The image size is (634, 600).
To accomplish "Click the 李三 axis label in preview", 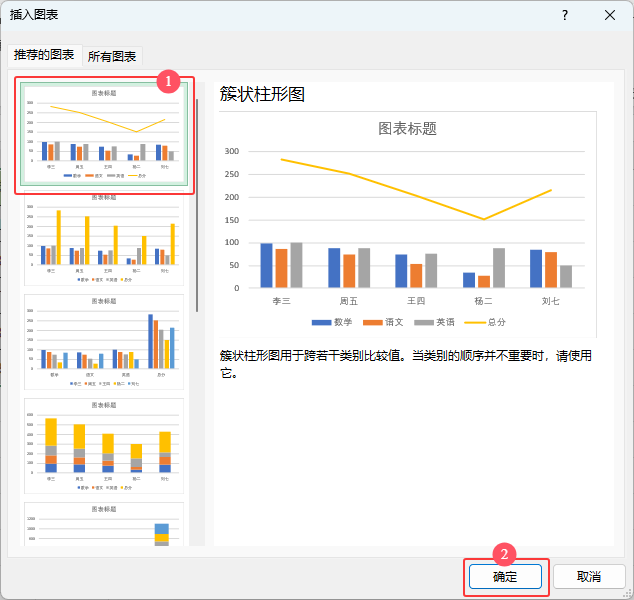I will pos(281,301).
